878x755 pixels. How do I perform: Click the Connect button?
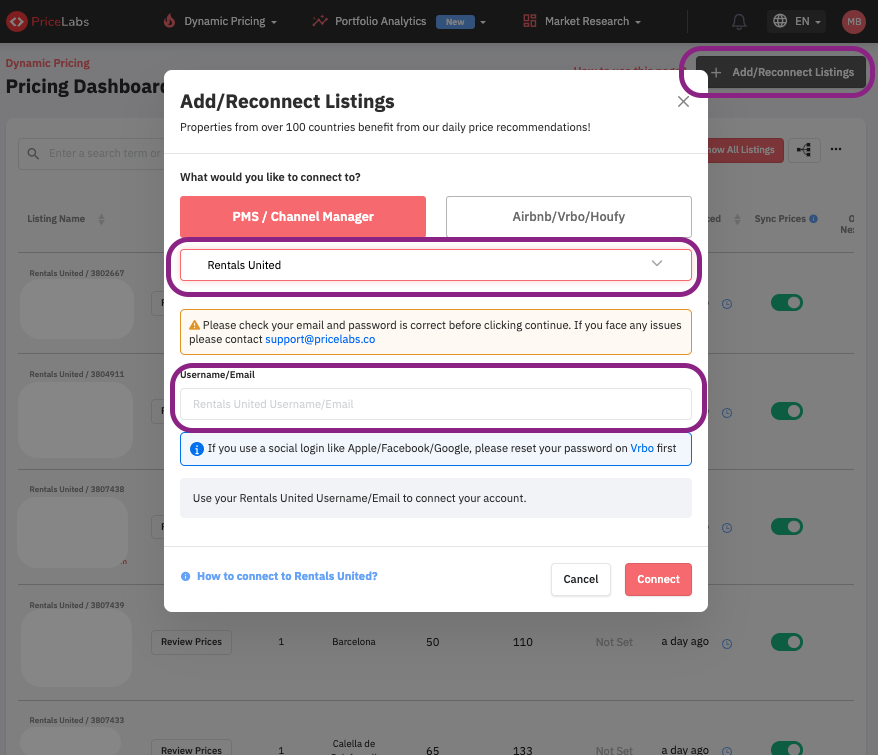658,579
